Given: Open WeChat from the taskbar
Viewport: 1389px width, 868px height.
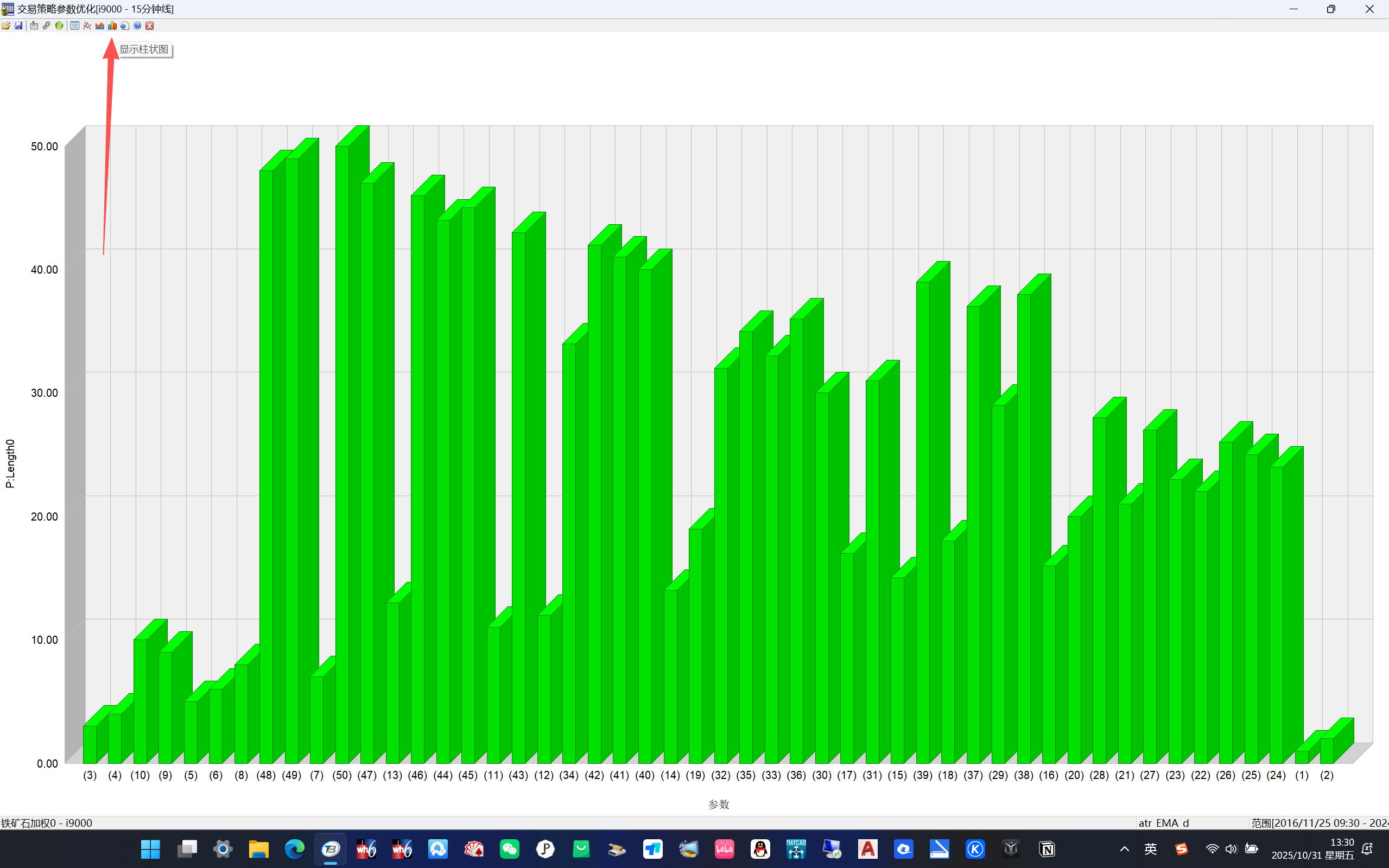Looking at the screenshot, I should tap(510, 849).
